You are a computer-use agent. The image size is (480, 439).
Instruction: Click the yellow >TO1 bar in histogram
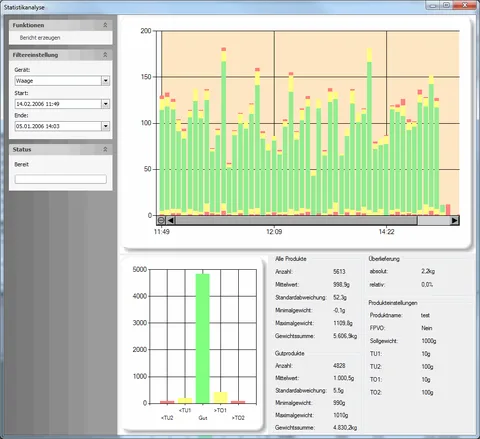point(220,398)
